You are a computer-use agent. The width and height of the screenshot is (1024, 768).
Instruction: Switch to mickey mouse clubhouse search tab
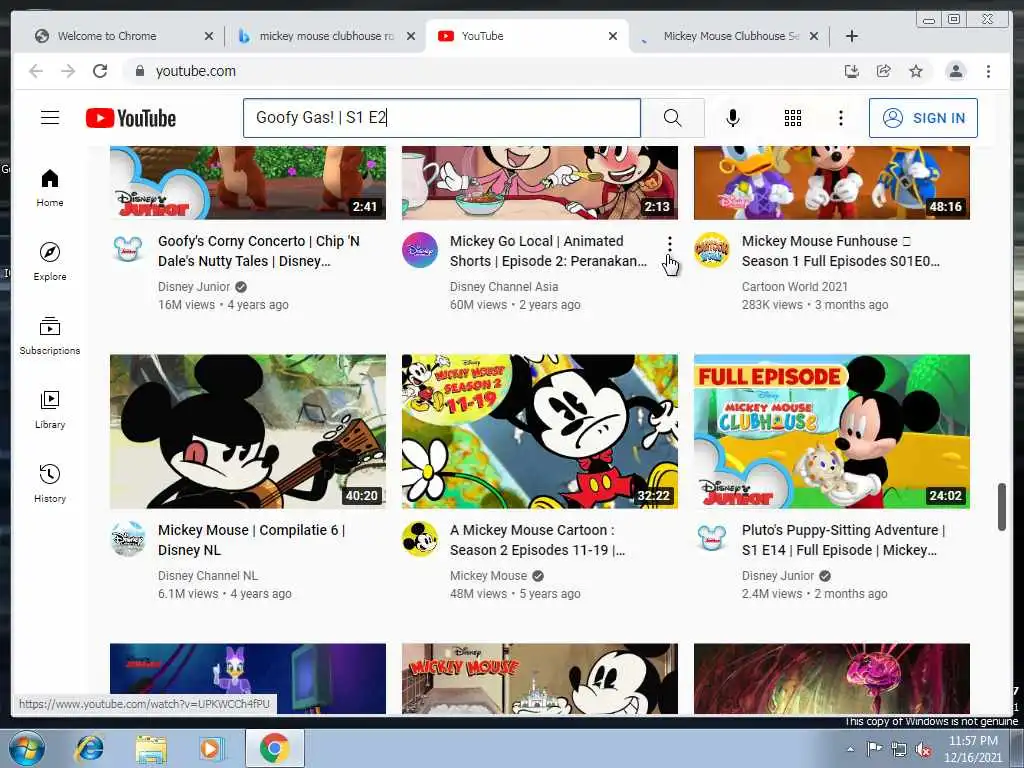coord(327,36)
